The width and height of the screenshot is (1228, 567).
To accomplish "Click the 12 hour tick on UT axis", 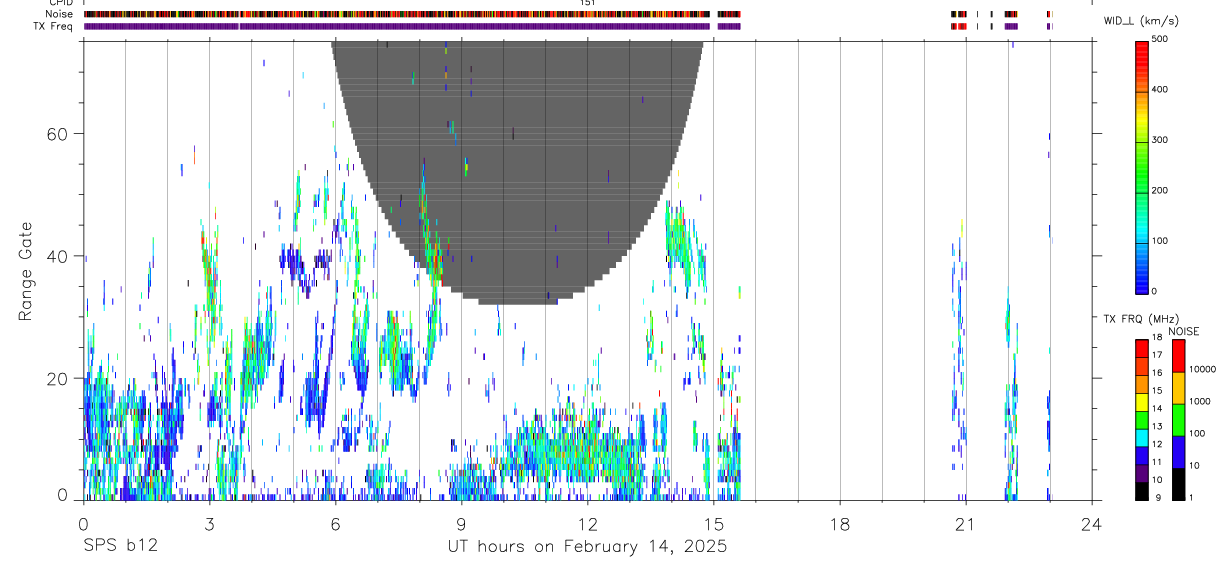I will (x=587, y=523).
